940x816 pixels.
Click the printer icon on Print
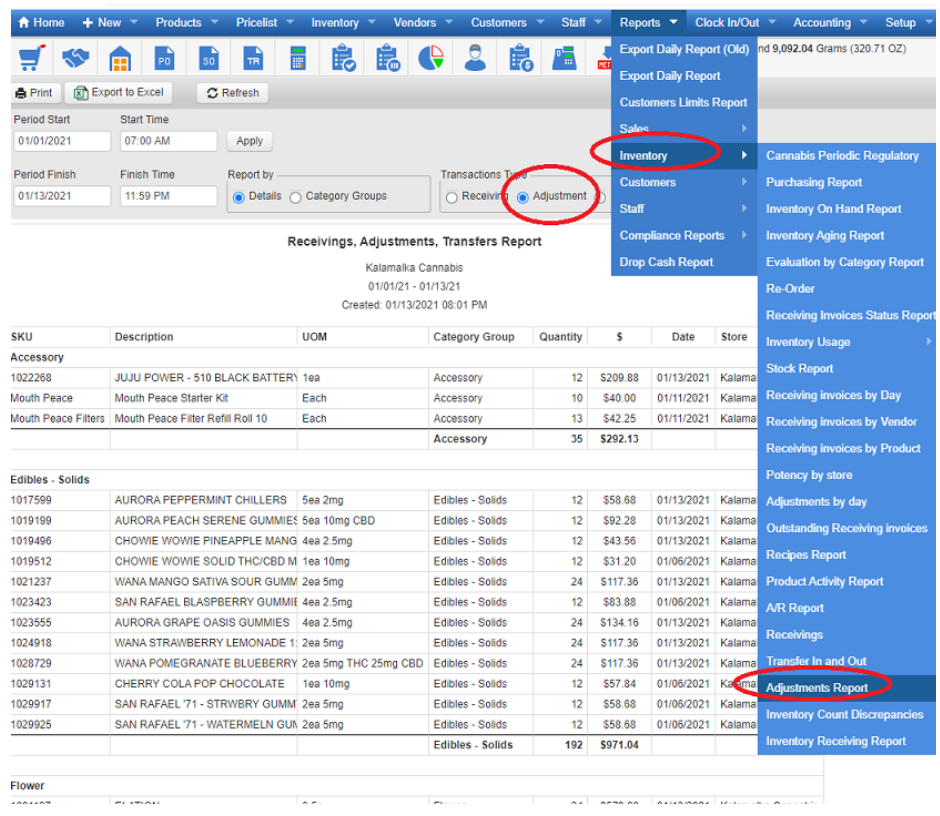click(x=22, y=93)
